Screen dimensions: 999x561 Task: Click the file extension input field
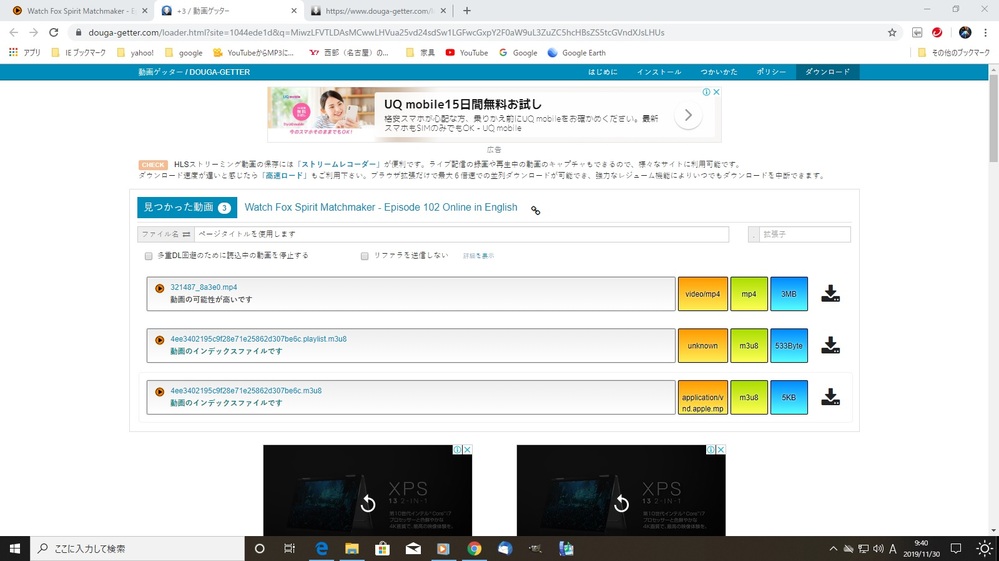click(x=804, y=234)
